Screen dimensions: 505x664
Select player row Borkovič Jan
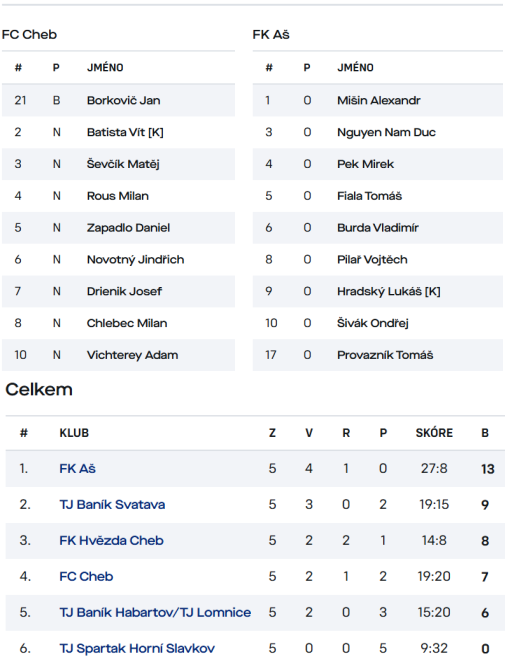pyautogui.click(x=119, y=100)
